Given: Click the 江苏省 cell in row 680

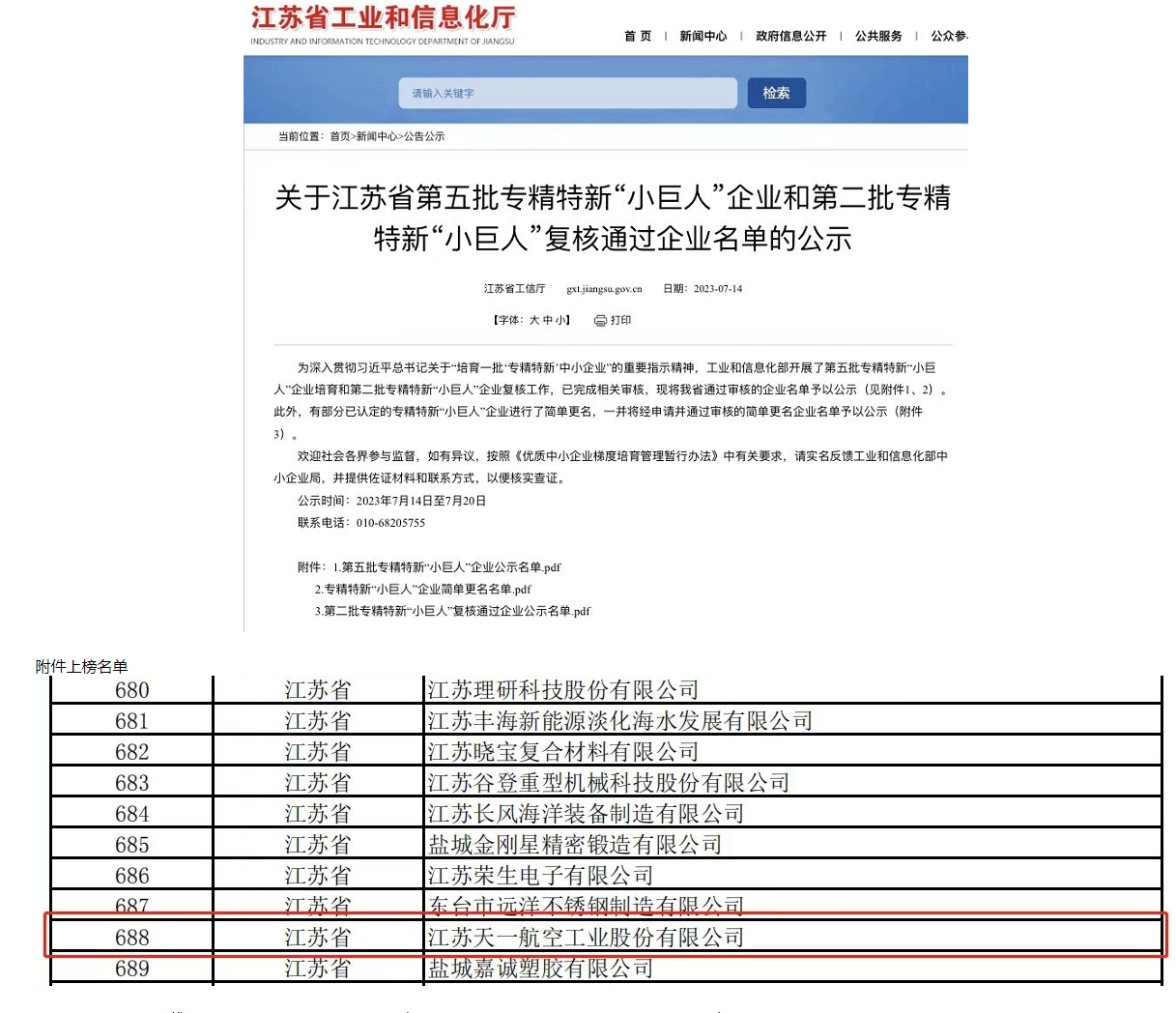Looking at the screenshot, I should (x=318, y=690).
